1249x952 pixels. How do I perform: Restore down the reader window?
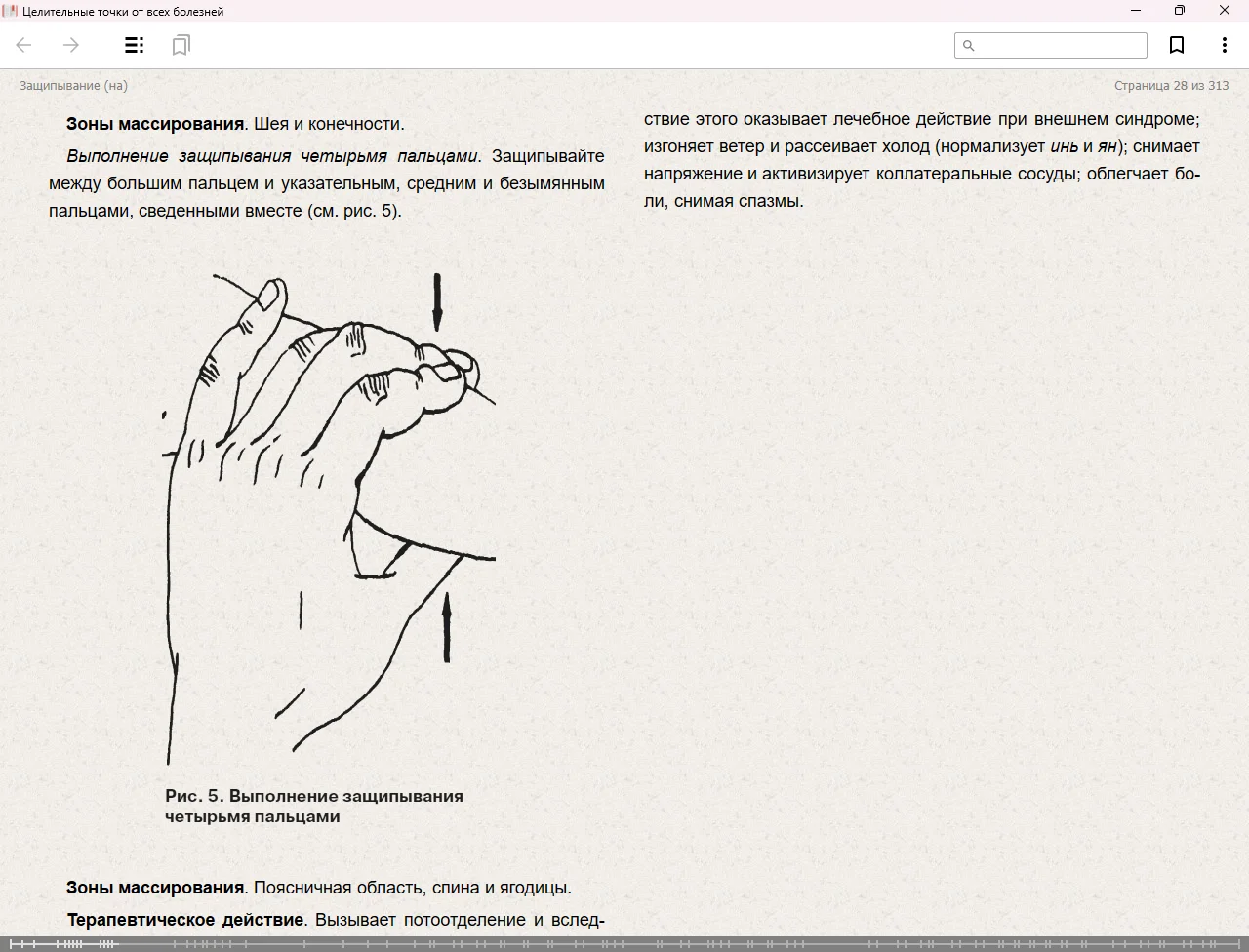1179,11
